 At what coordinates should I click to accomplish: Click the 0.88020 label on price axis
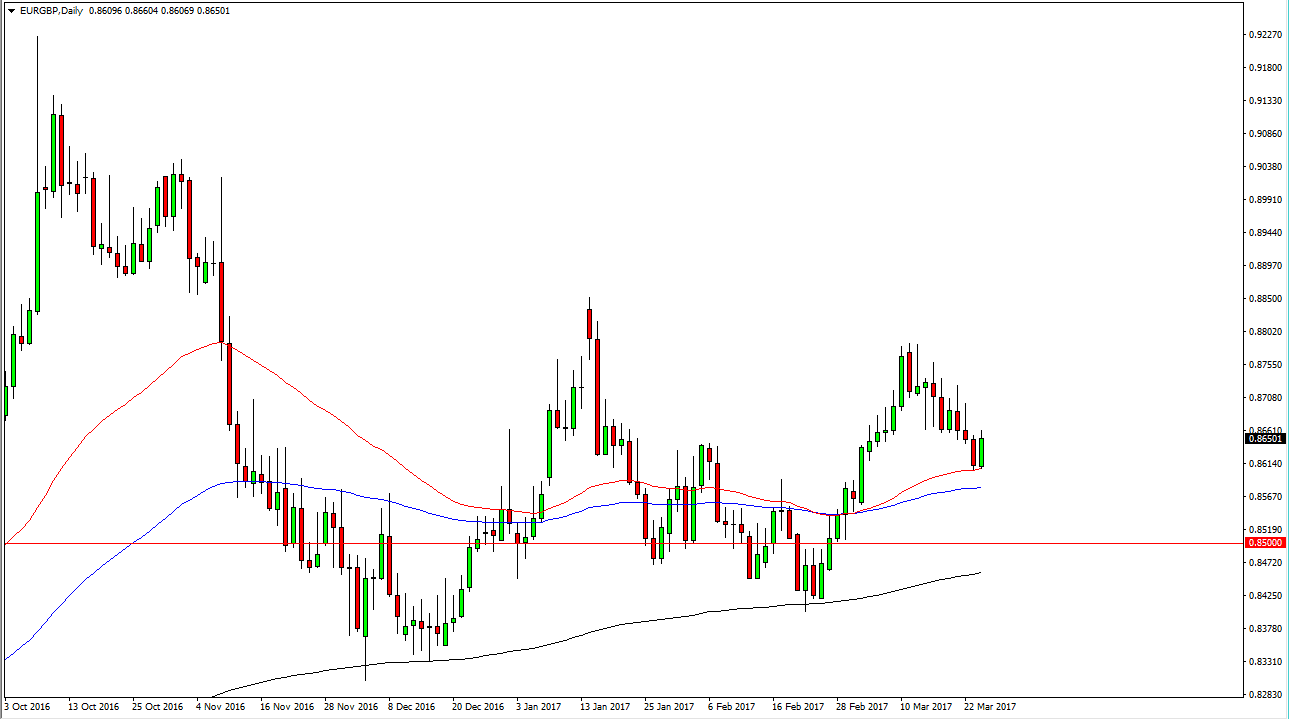click(x=1265, y=332)
